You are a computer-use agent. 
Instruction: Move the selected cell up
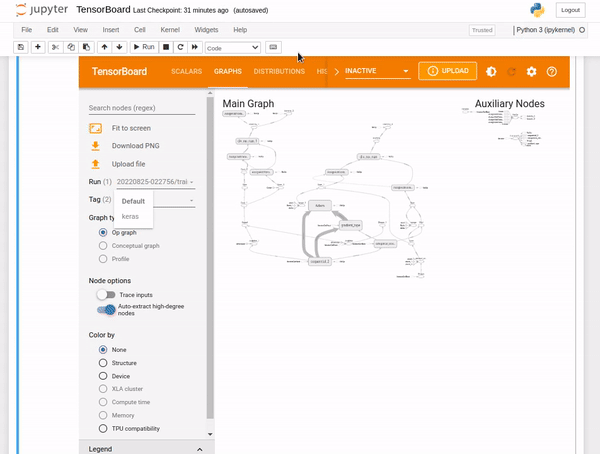pyautogui.click(x=104, y=47)
